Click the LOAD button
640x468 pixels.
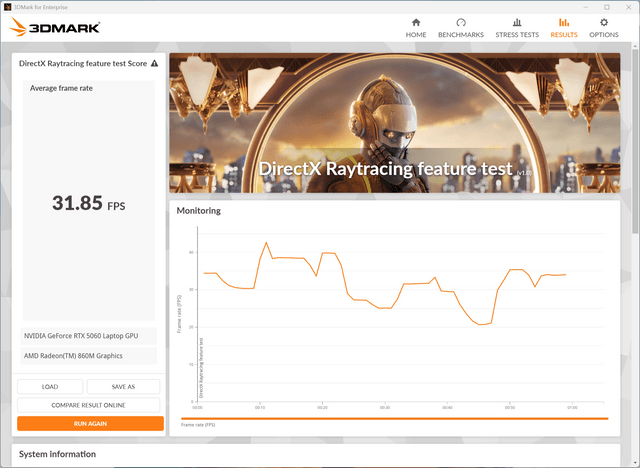(x=50, y=386)
